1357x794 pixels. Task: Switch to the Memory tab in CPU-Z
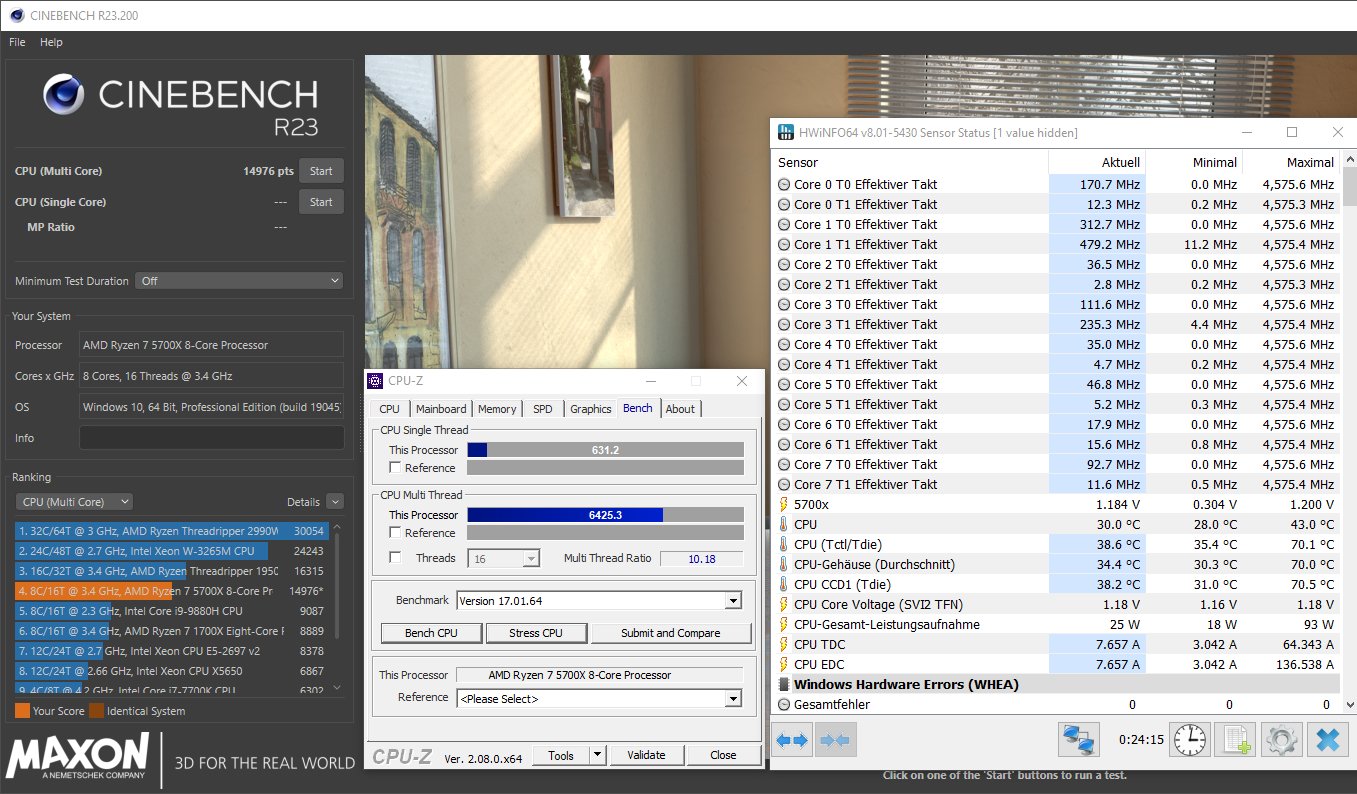pos(497,409)
